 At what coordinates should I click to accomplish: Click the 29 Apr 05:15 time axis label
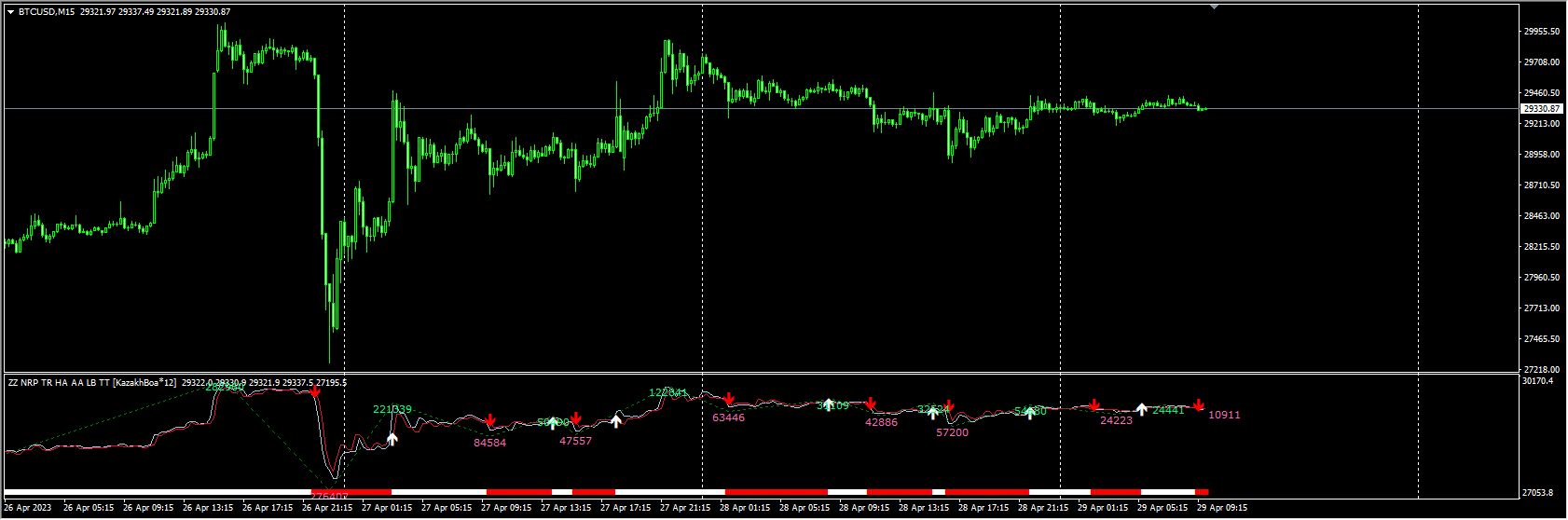pyautogui.click(x=1162, y=508)
